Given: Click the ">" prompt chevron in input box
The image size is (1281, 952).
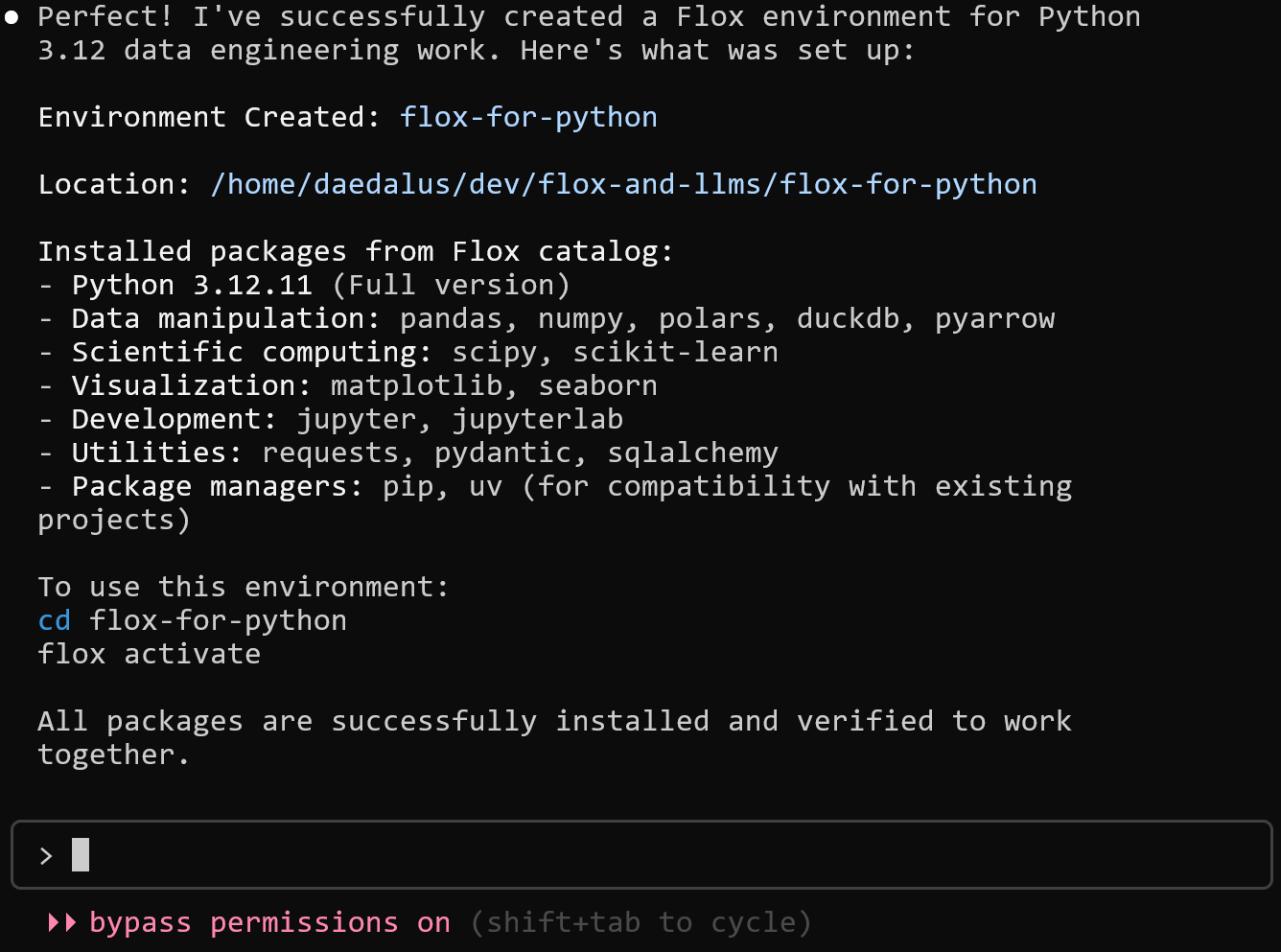Looking at the screenshot, I should click(46, 855).
